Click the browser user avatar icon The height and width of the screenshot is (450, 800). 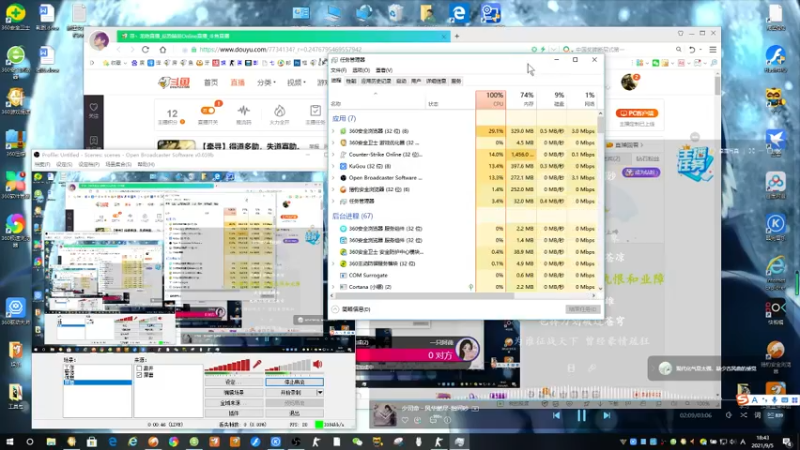(99, 40)
